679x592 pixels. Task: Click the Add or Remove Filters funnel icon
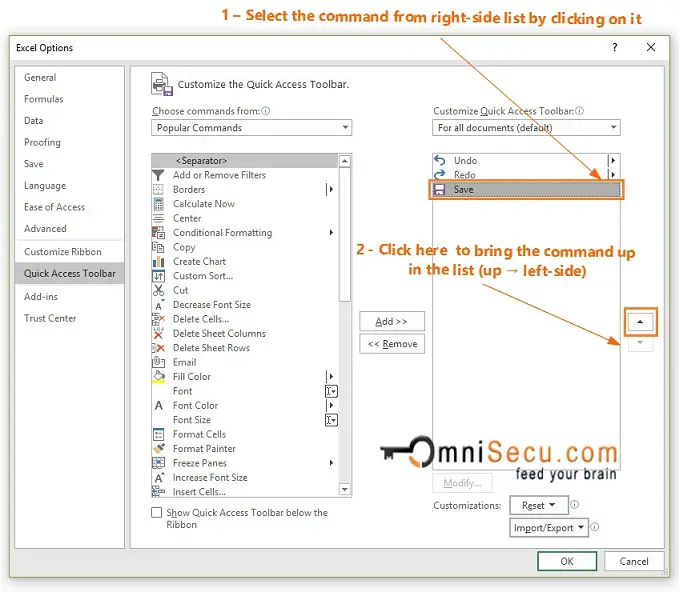[158, 175]
